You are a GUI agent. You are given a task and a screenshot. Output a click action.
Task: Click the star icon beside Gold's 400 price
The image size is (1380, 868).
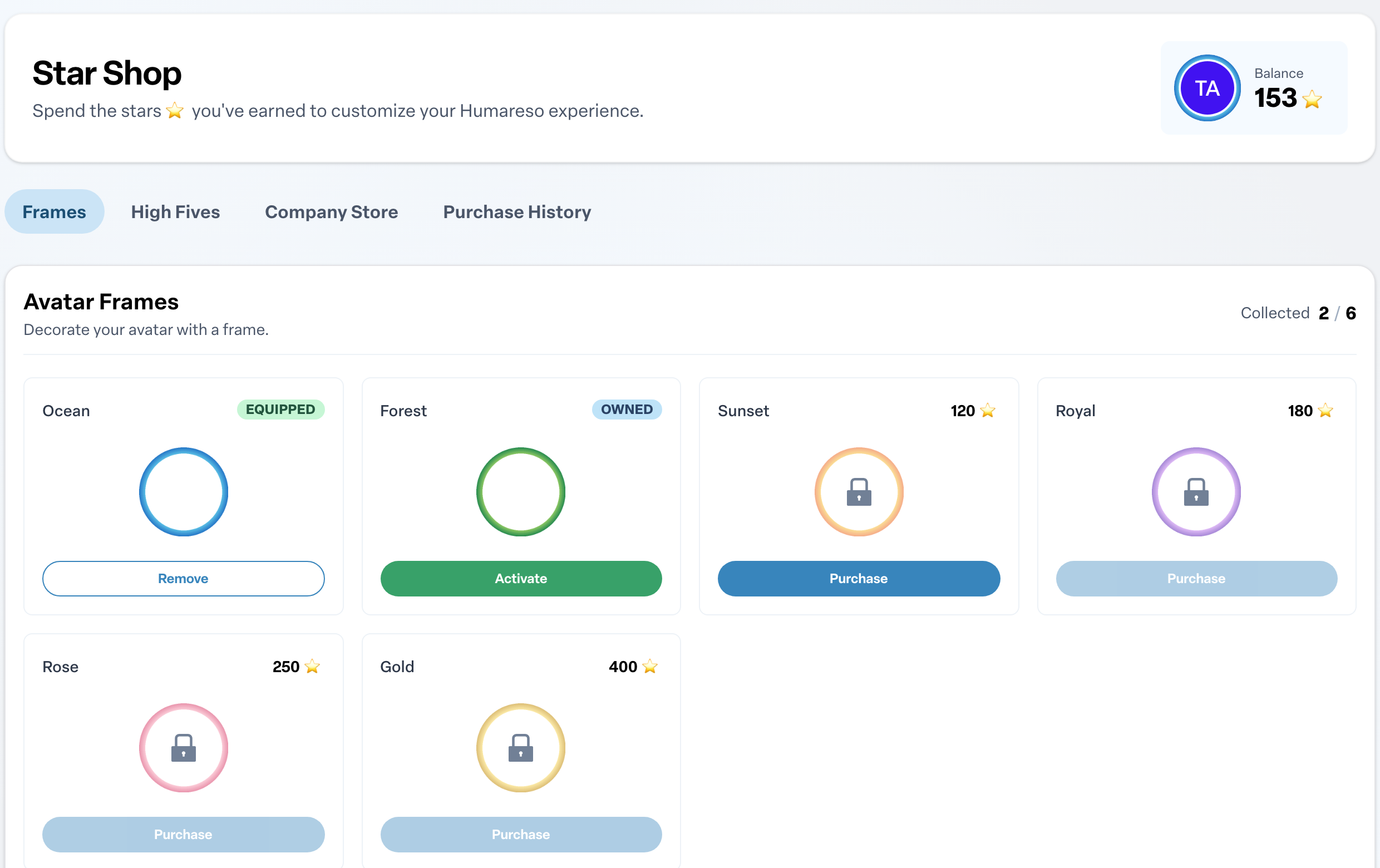(649, 667)
